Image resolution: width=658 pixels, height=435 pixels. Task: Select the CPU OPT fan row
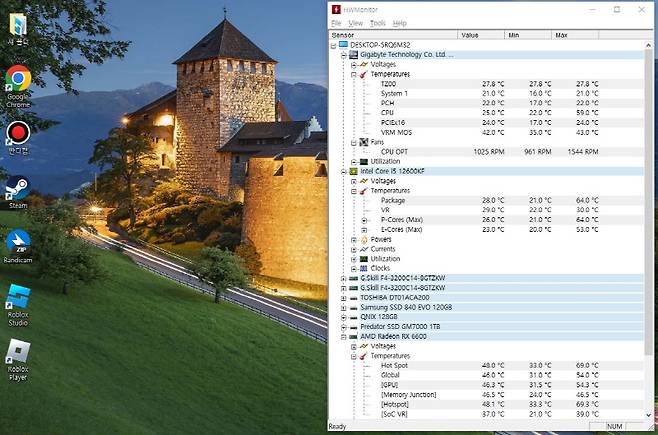(396, 152)
